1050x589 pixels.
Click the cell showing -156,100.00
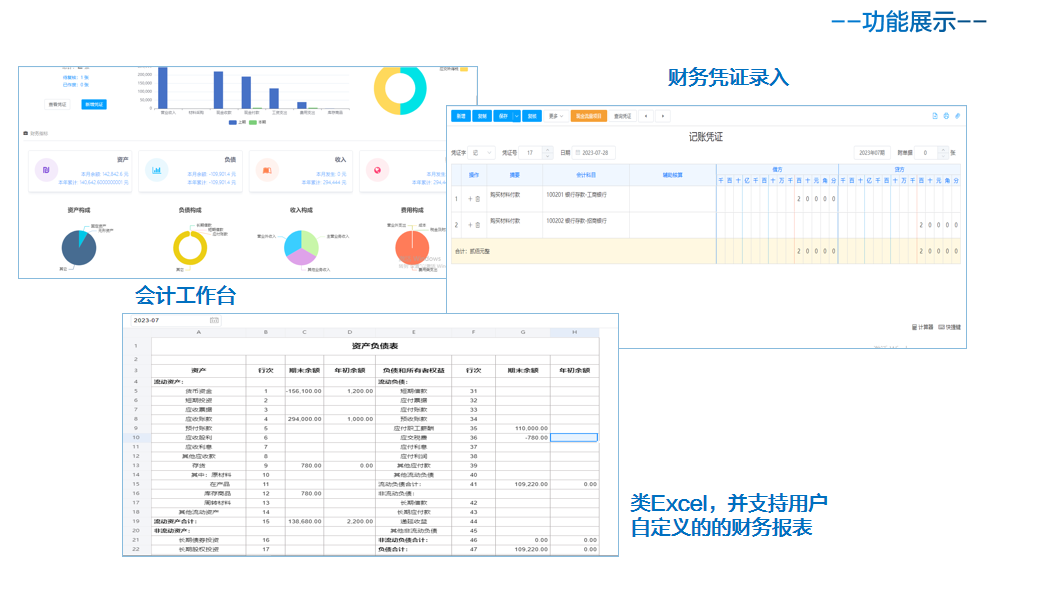click(304, 391)
